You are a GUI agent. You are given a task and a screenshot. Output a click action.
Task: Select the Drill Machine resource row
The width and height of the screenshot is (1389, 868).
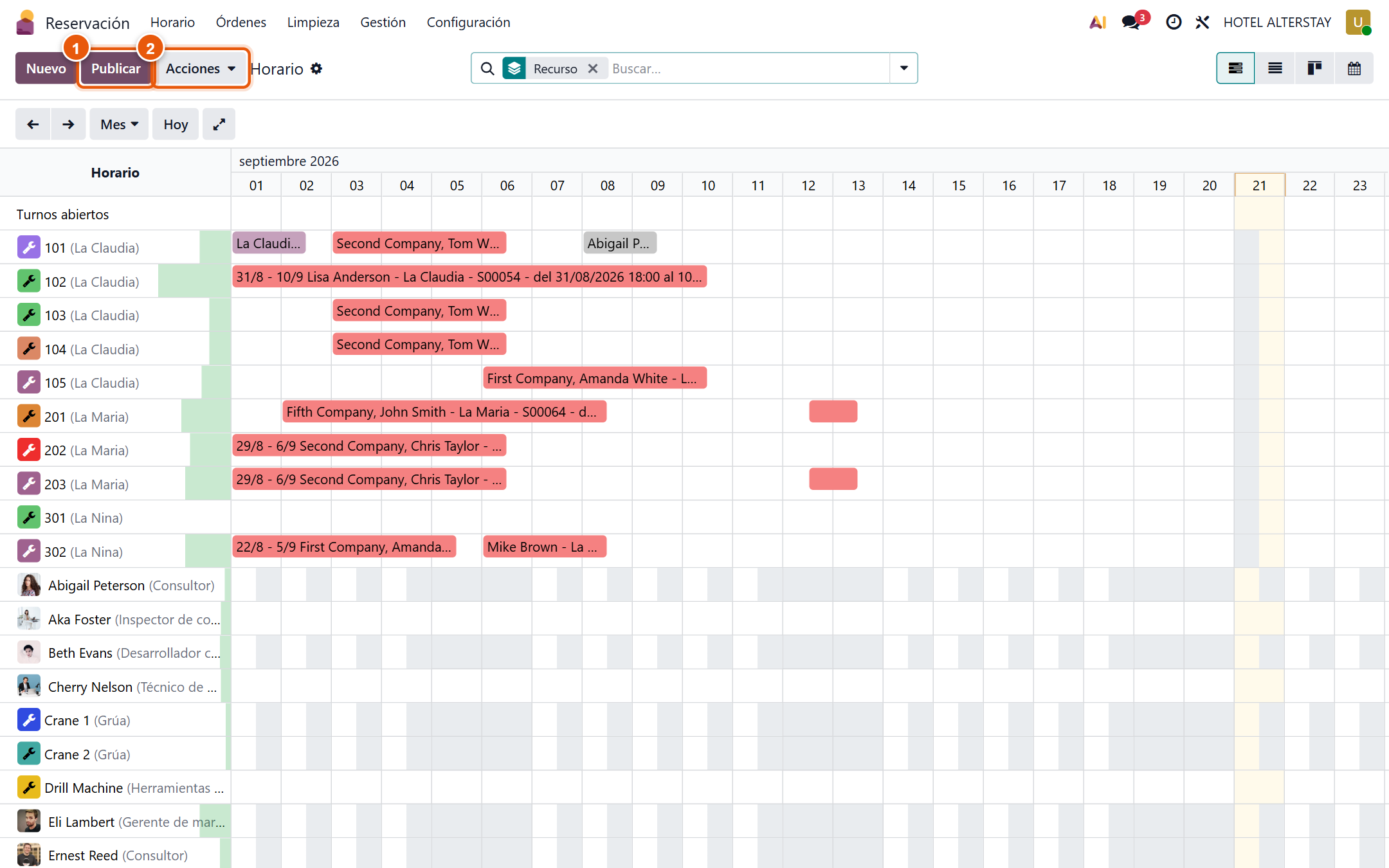coord(116,788)
